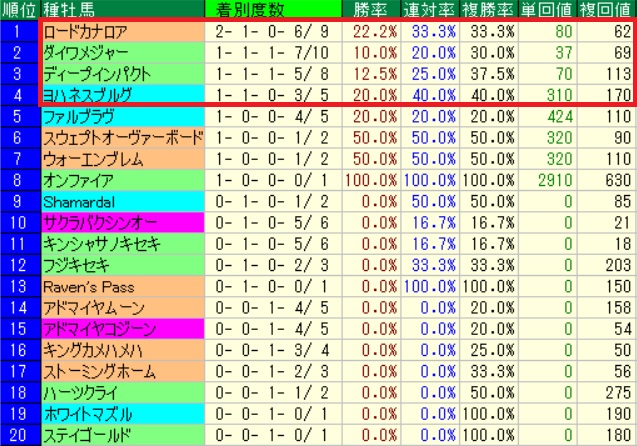Select the sire Shamardal
This screenshot has height=446, width=637.
click(x=123, y=201)
